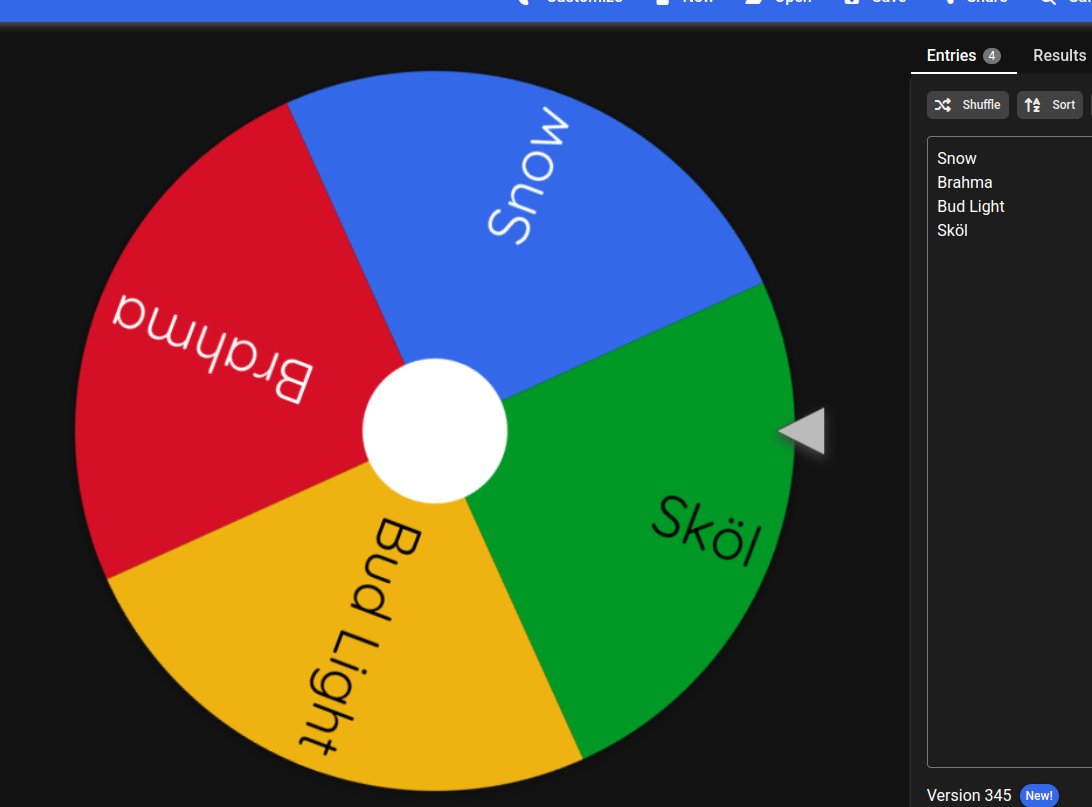Click the "Brahma" line in the entries list
This screenshot has width=1092, height=807.
point(964,182)
